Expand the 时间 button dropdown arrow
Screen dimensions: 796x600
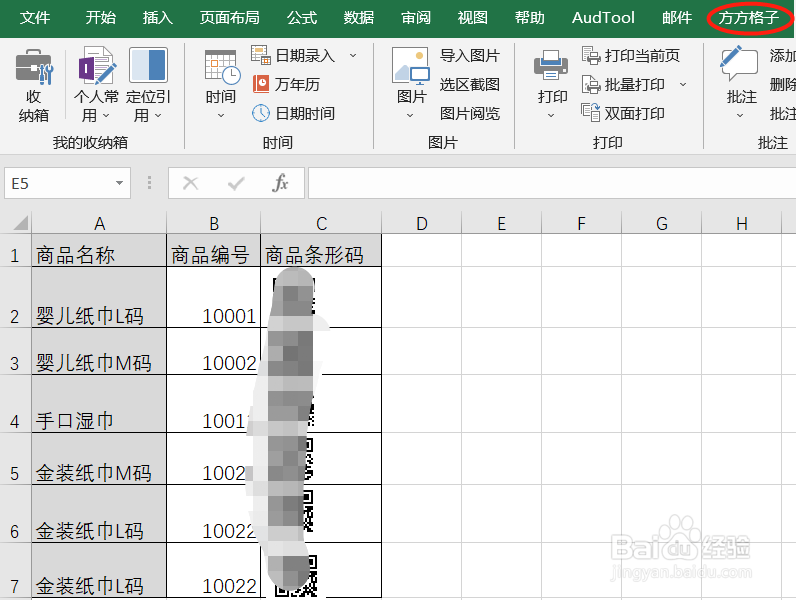point(221,116)
